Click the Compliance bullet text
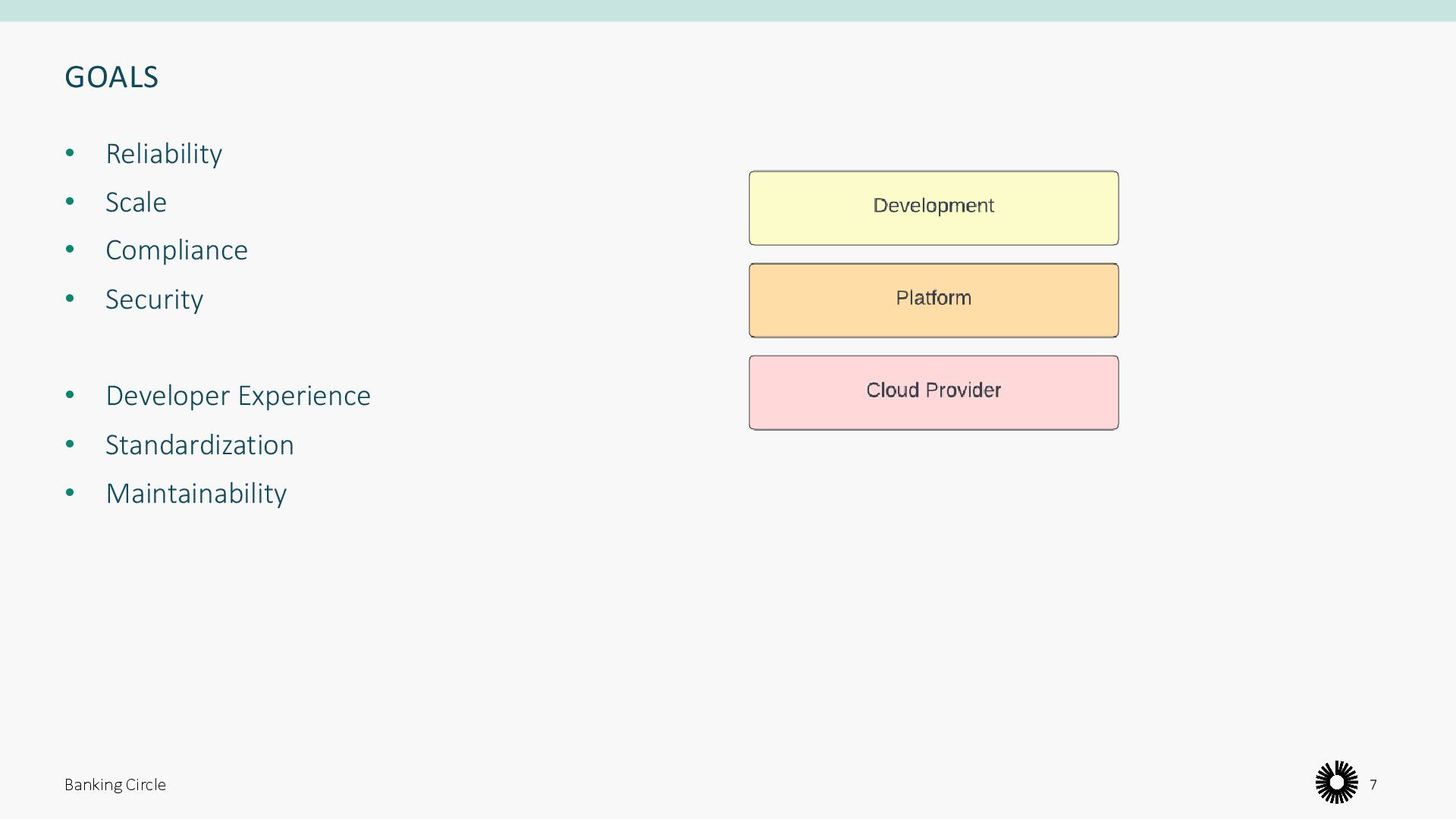 [x=177, y=250]
